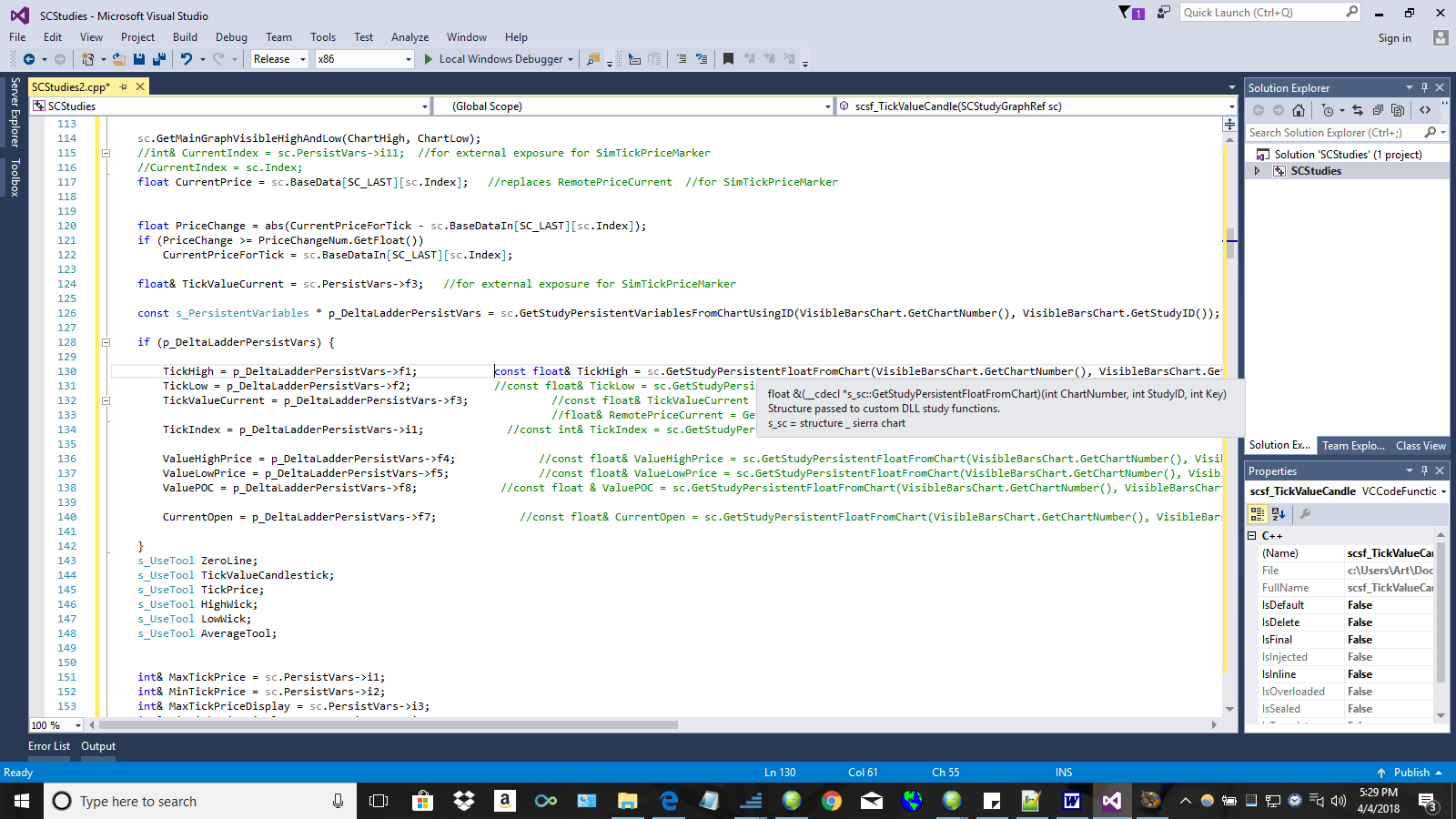Open the Error List panel
Screen dimensions: 1456x819
click(x=49, y=746)
